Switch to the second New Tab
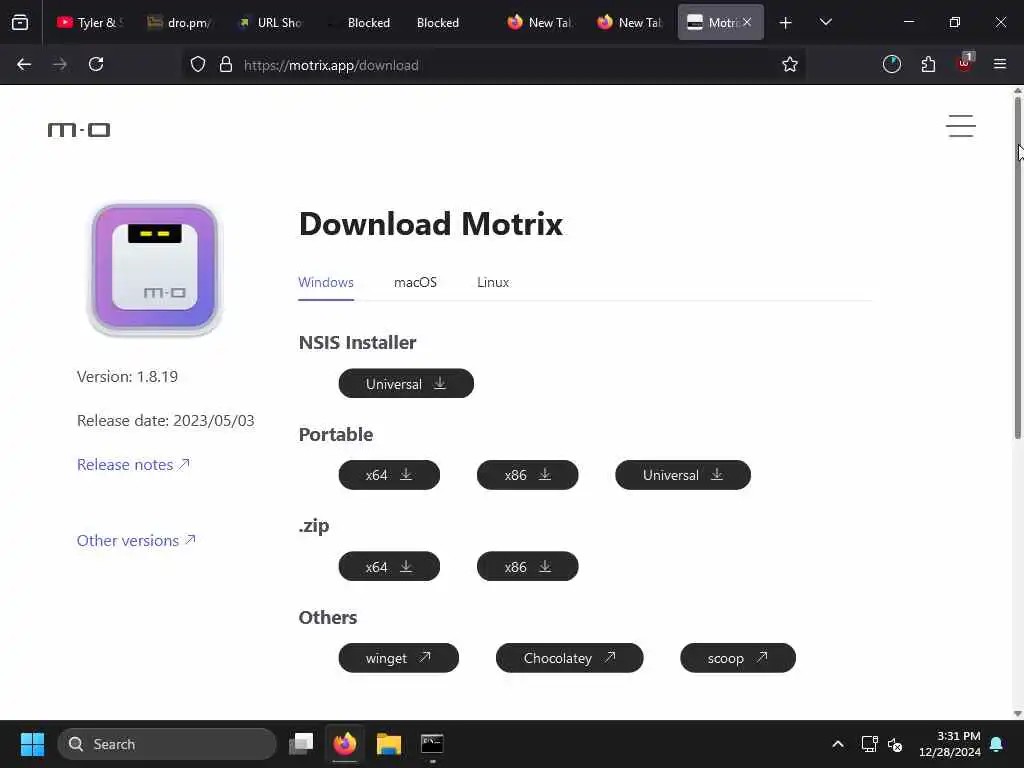 (630, 23)
